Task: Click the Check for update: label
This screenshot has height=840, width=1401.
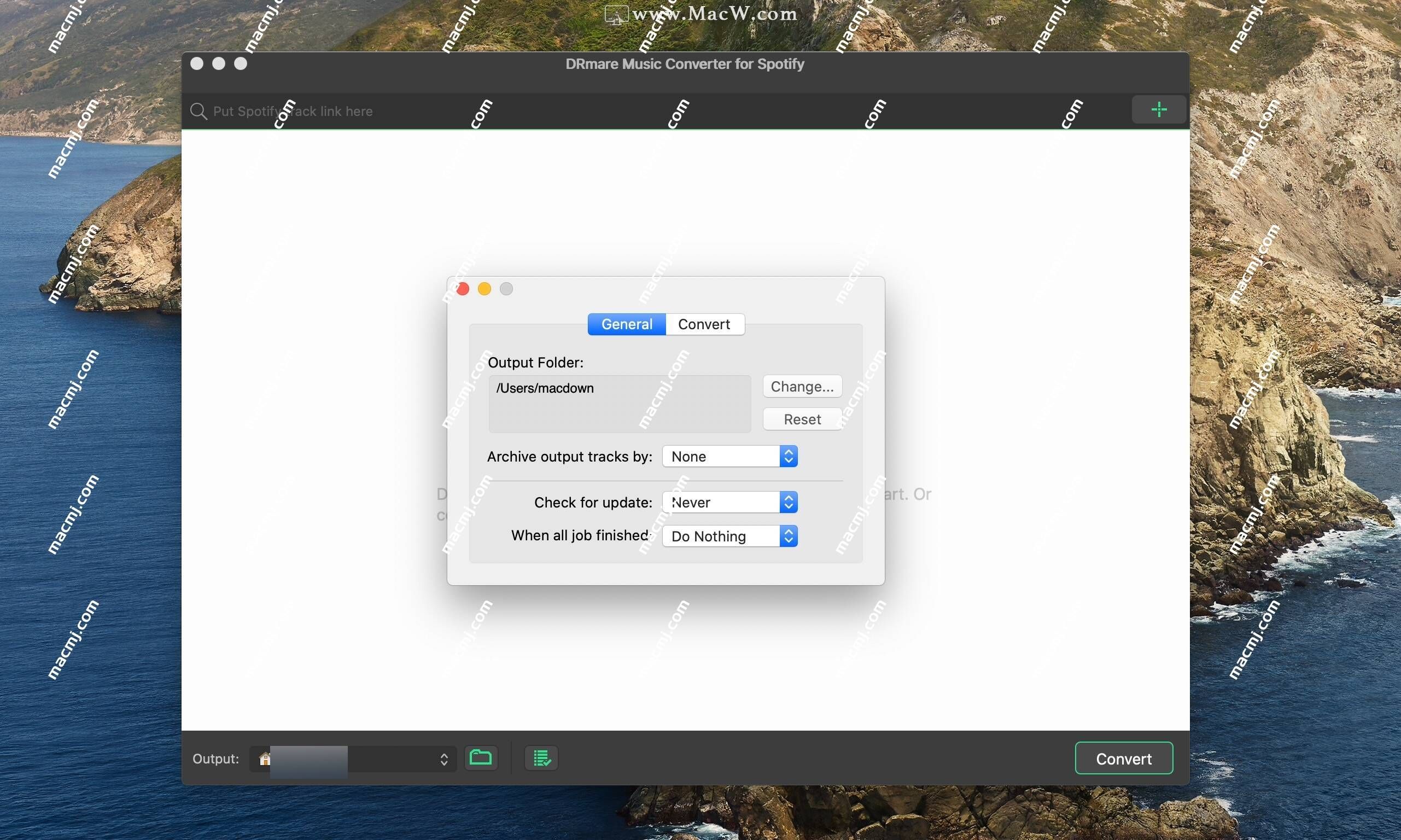Action: point(593,503)
